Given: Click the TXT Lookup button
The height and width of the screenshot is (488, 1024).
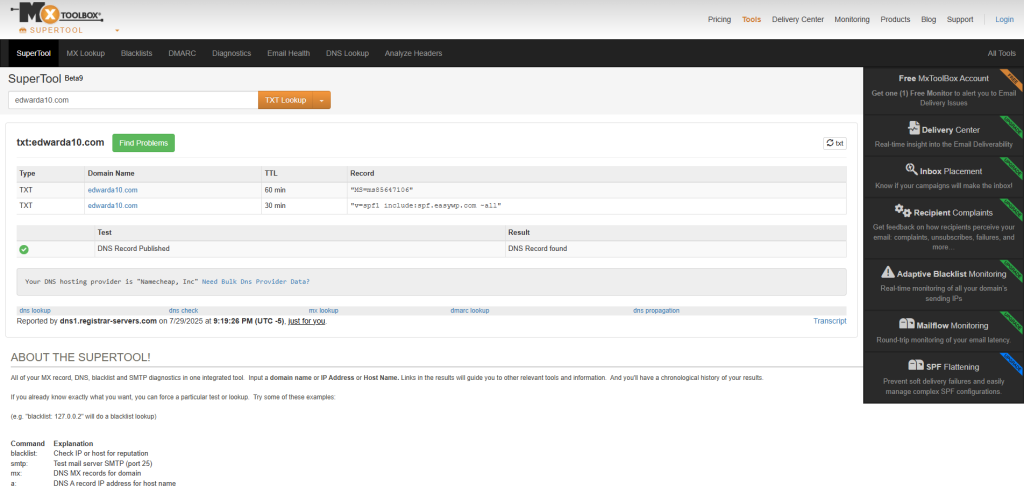Looking at the screenshot, I should (x=285, y=100).
